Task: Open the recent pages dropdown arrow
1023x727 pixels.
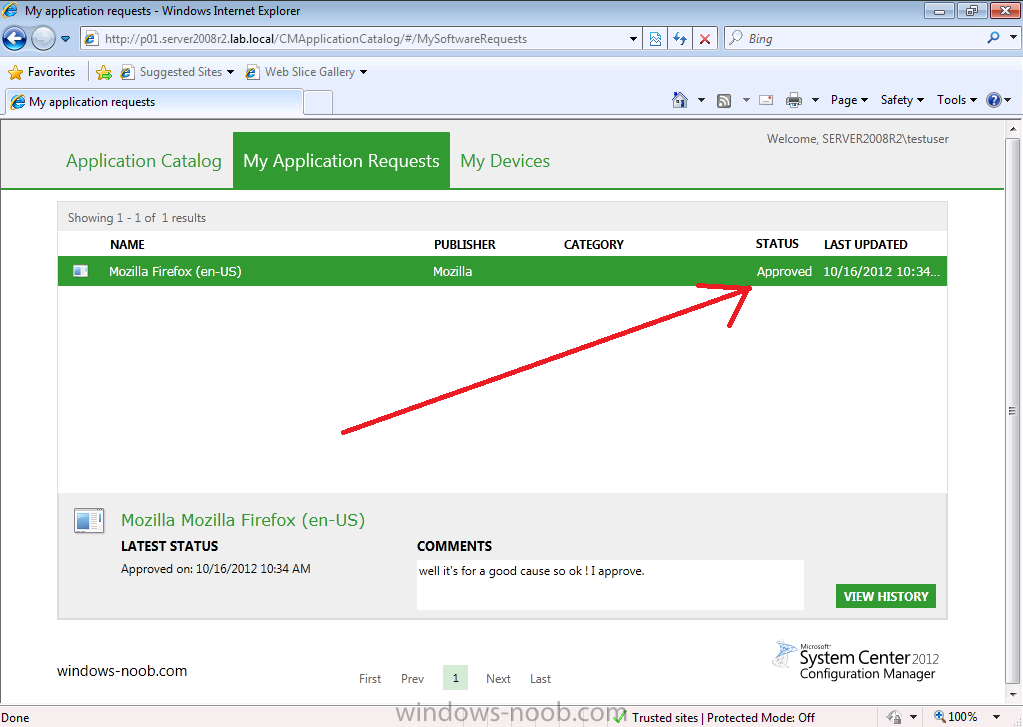Action: (x=65, y=39)
